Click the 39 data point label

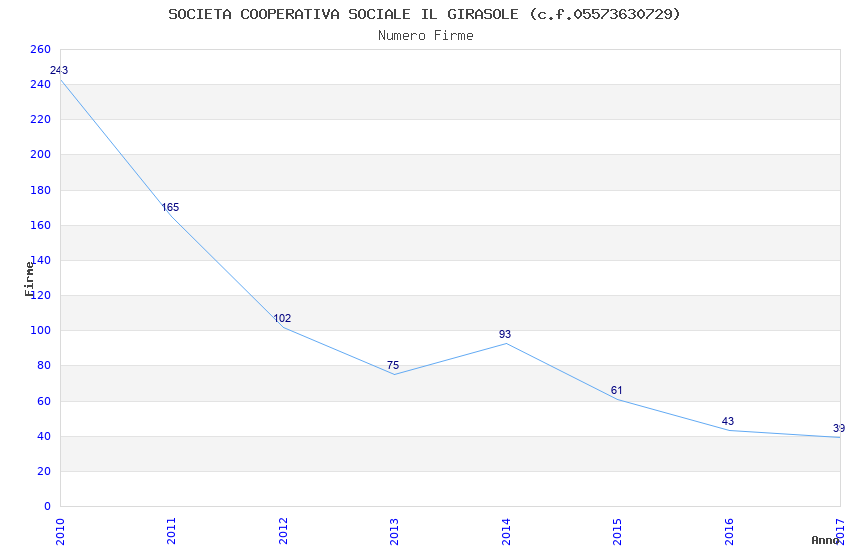coord(838,429)
